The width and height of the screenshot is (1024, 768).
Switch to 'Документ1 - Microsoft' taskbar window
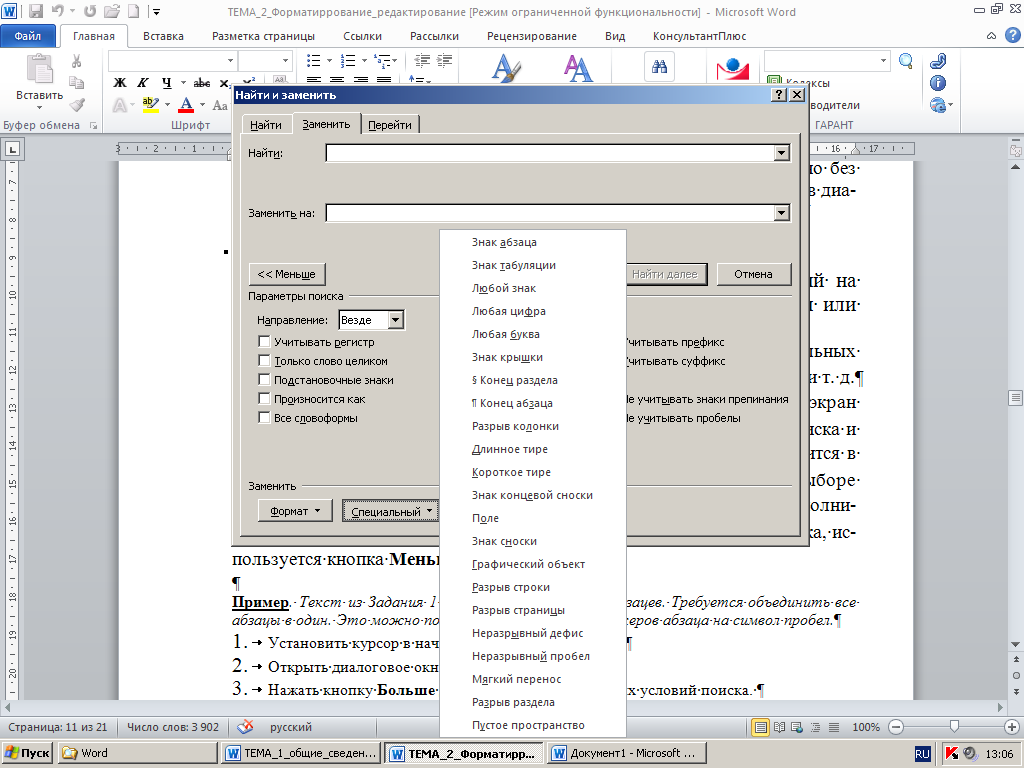click(626, 753)
